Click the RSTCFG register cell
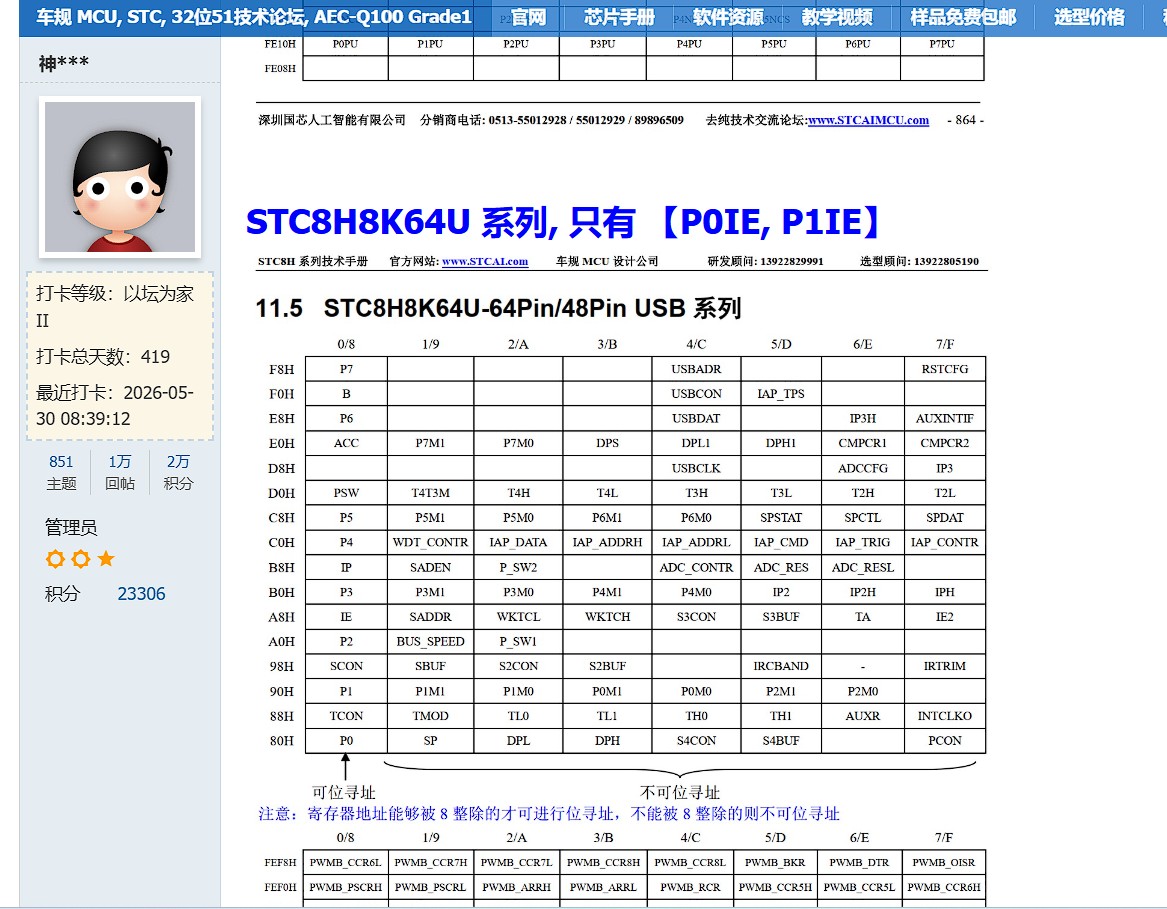 click(x=944, y=369)
